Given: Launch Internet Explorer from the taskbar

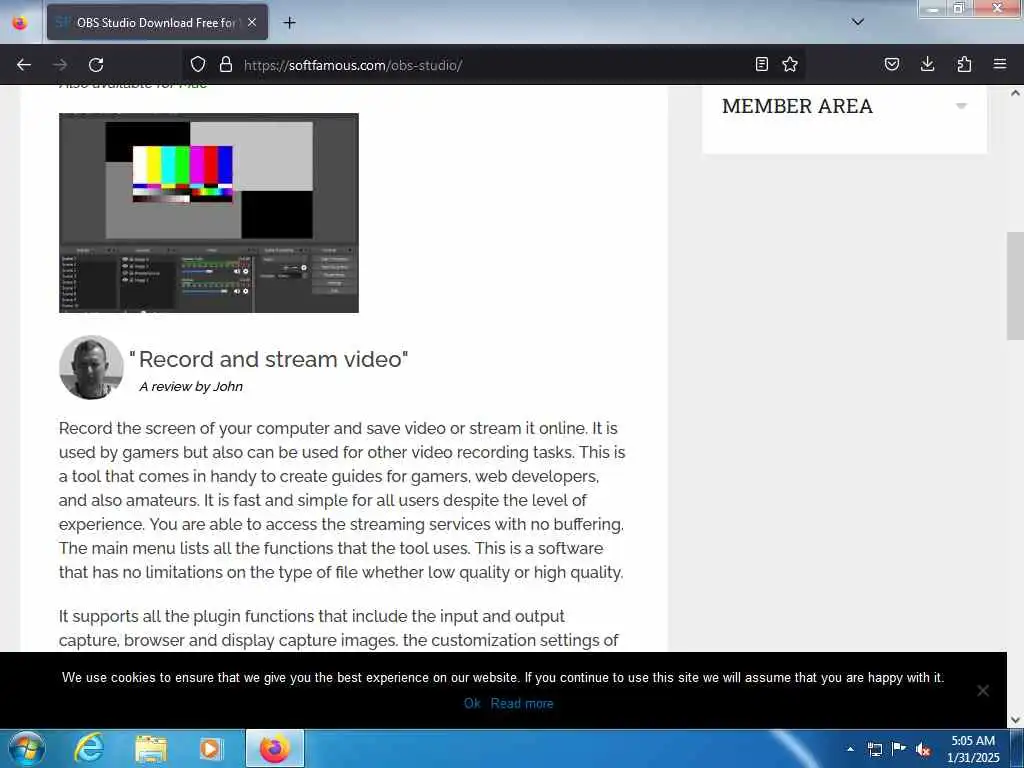Looking at the screenshot, I should [x=89, y=748].
